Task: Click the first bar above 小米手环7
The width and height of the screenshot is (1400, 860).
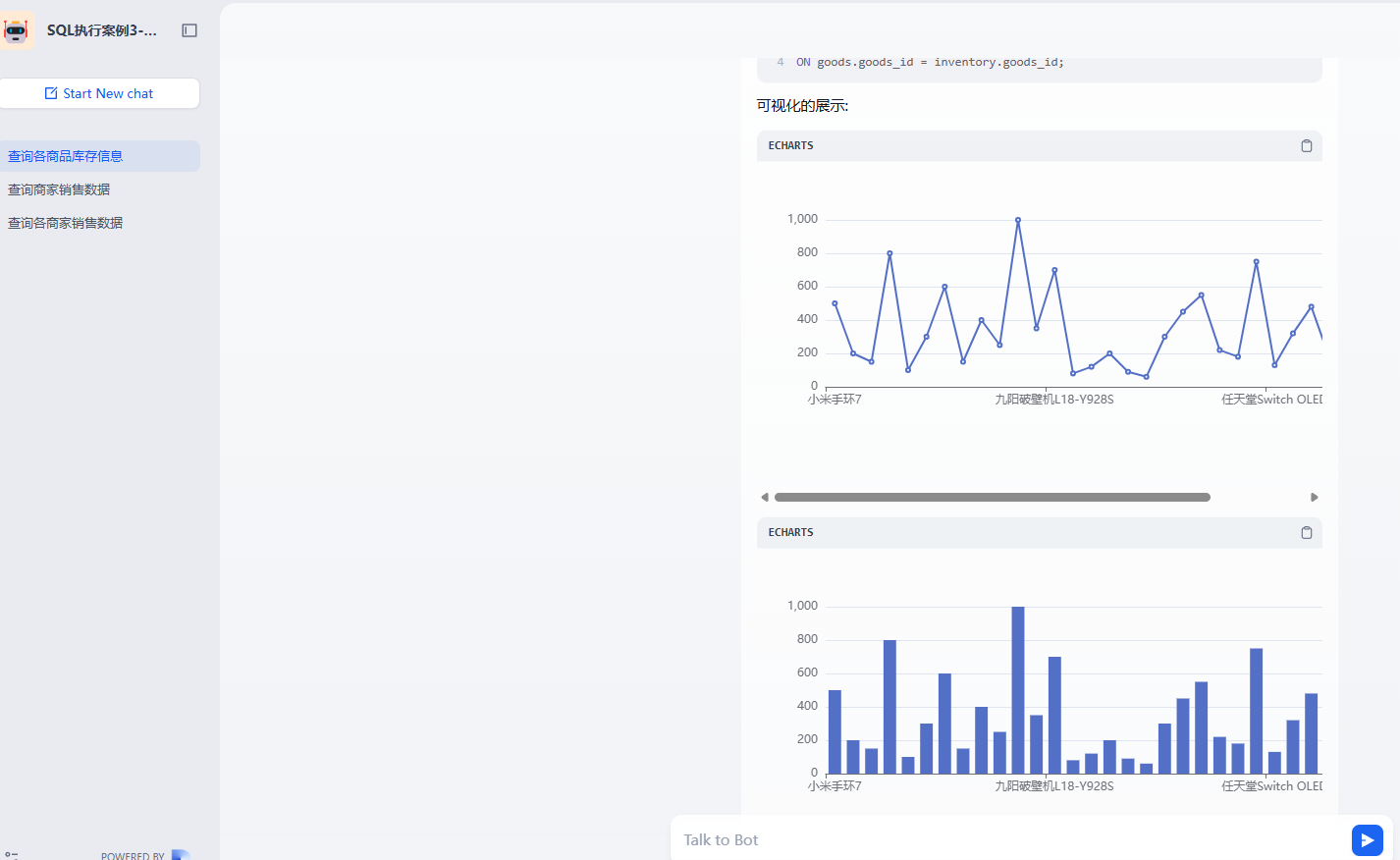Action: (835, 731)
